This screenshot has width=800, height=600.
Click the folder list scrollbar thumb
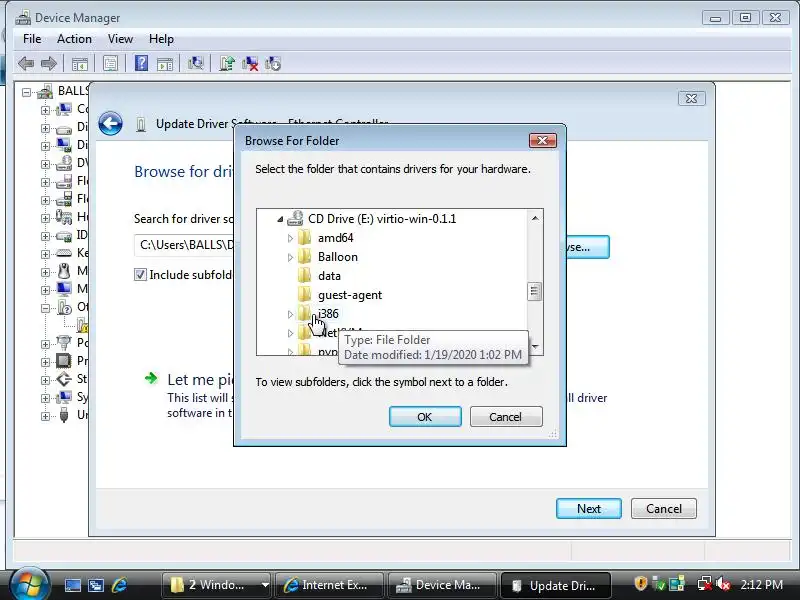click(x=534, y=291)
